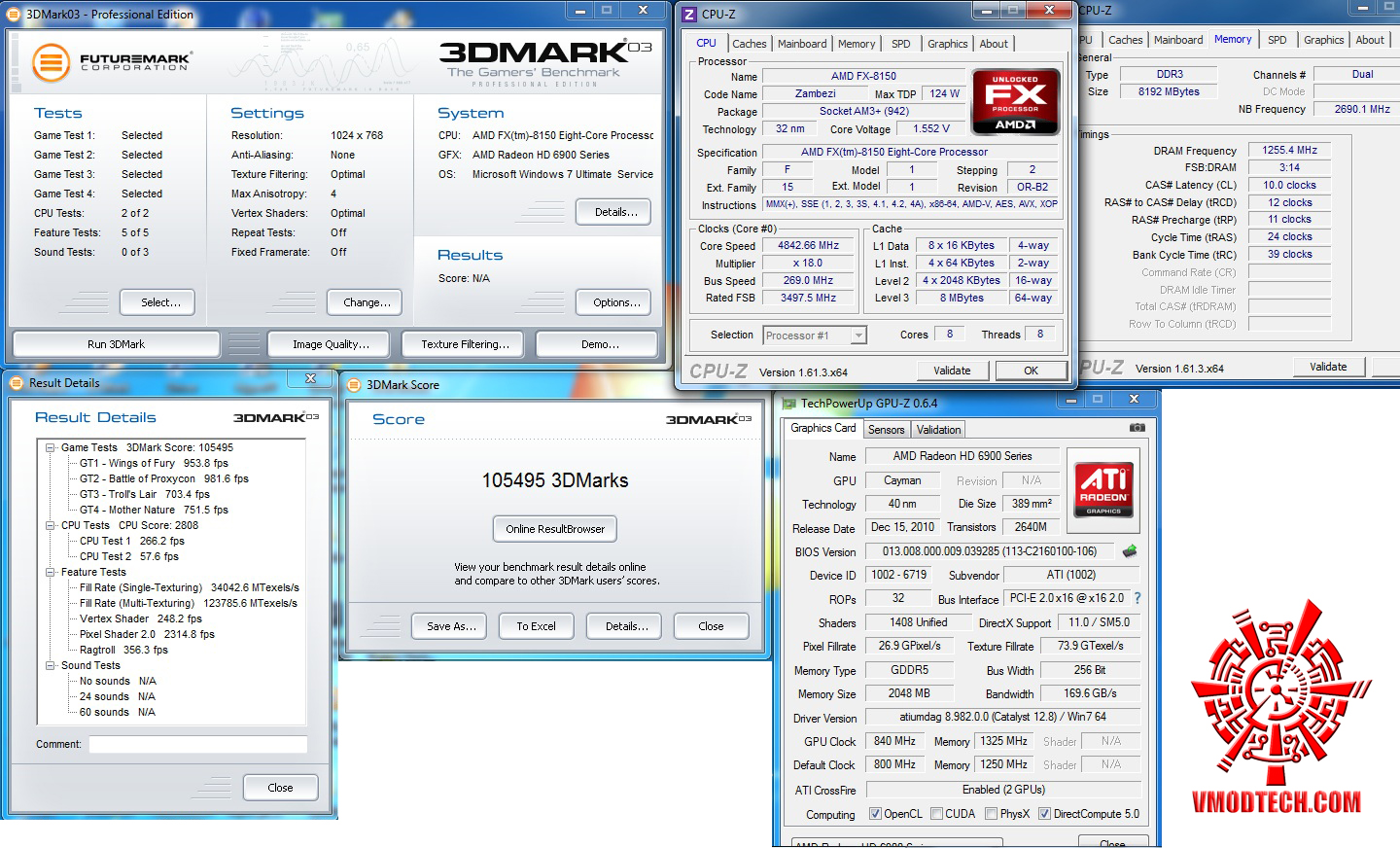This screenshot has height=848, width=1400.
Task: Click the ATI Radeon graphics logo
Action: (x=1103, y=490)
